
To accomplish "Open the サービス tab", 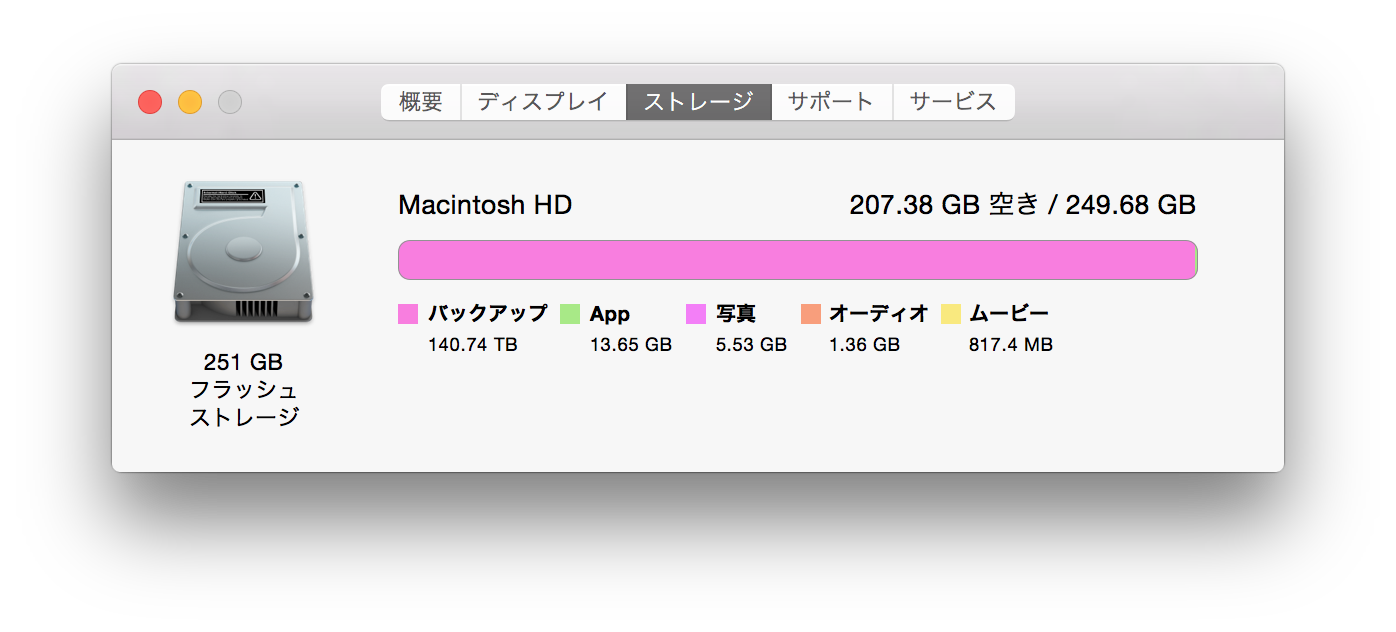I will (953, 102).
